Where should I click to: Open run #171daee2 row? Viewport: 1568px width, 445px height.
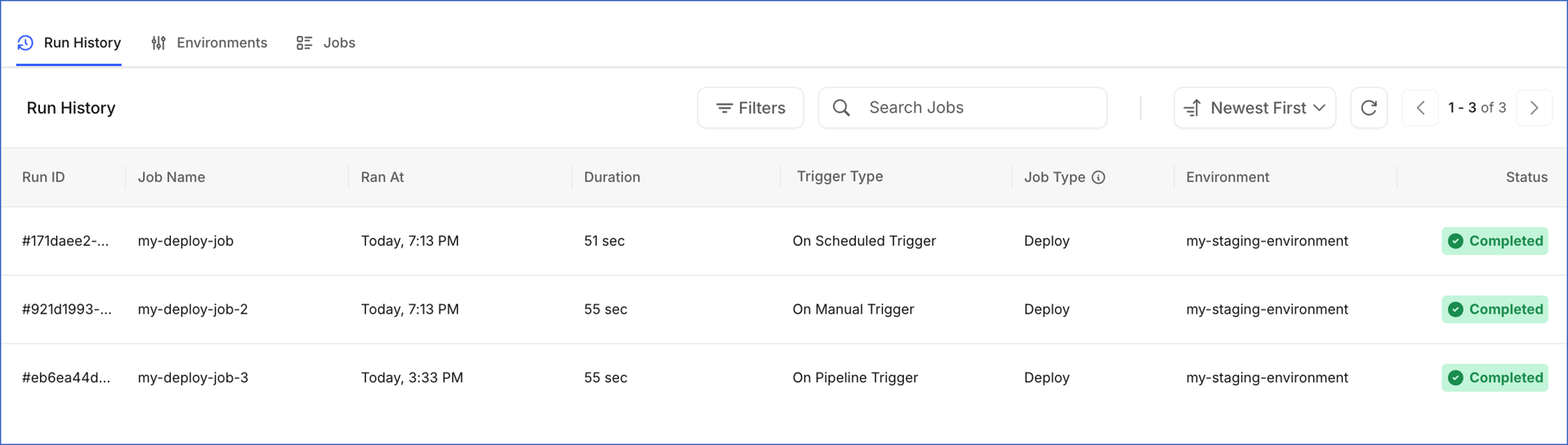[784, 241]
